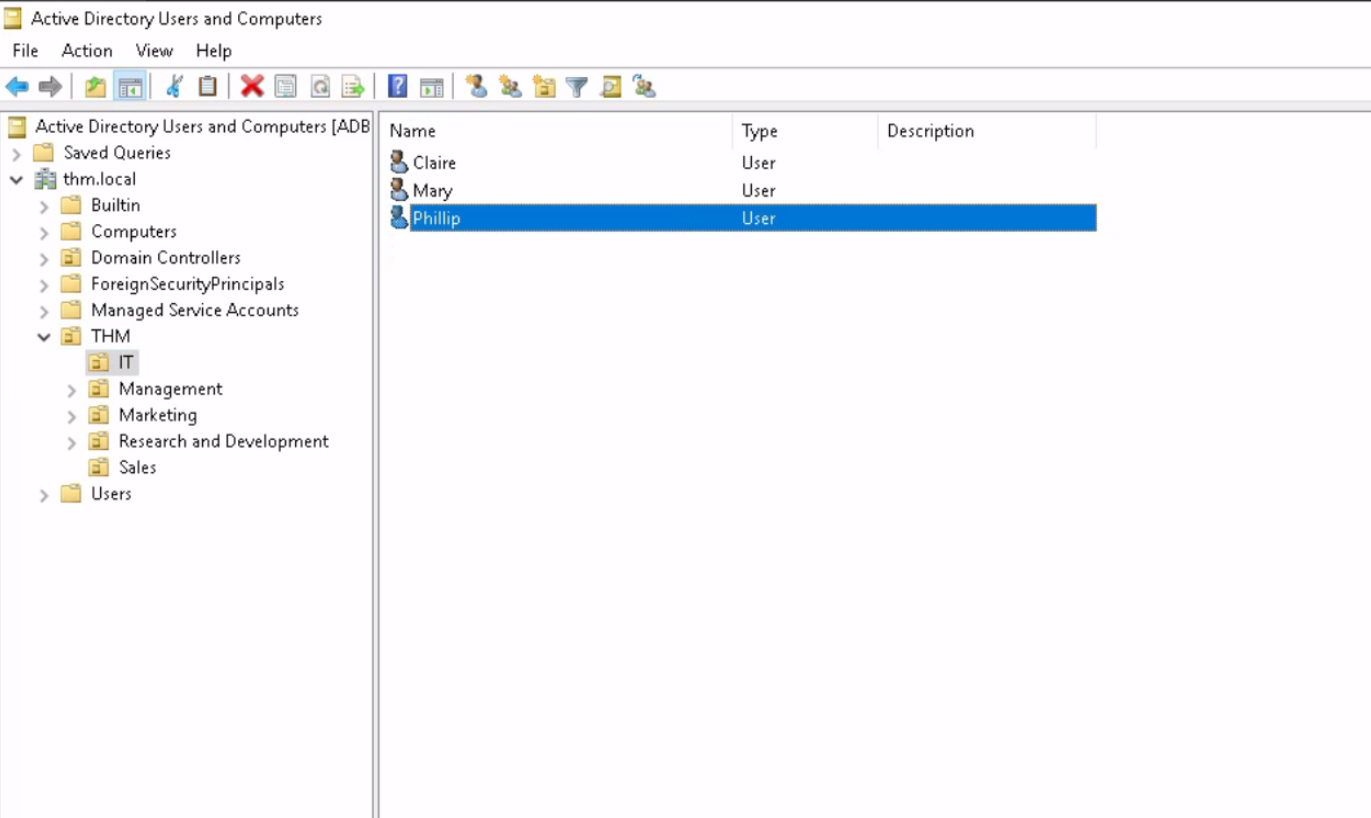Create a new group via toolbar icon
Screen dimensions: 1371x818
(x=510, y=87)
